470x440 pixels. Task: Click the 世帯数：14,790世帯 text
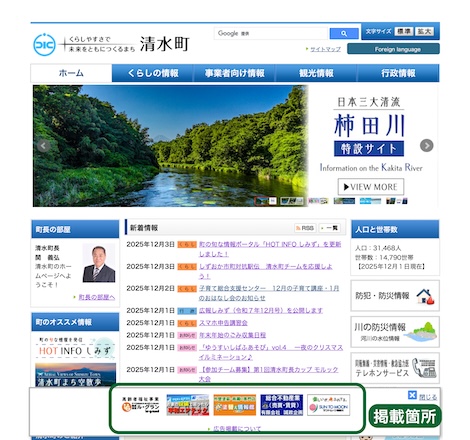(384, 257)
